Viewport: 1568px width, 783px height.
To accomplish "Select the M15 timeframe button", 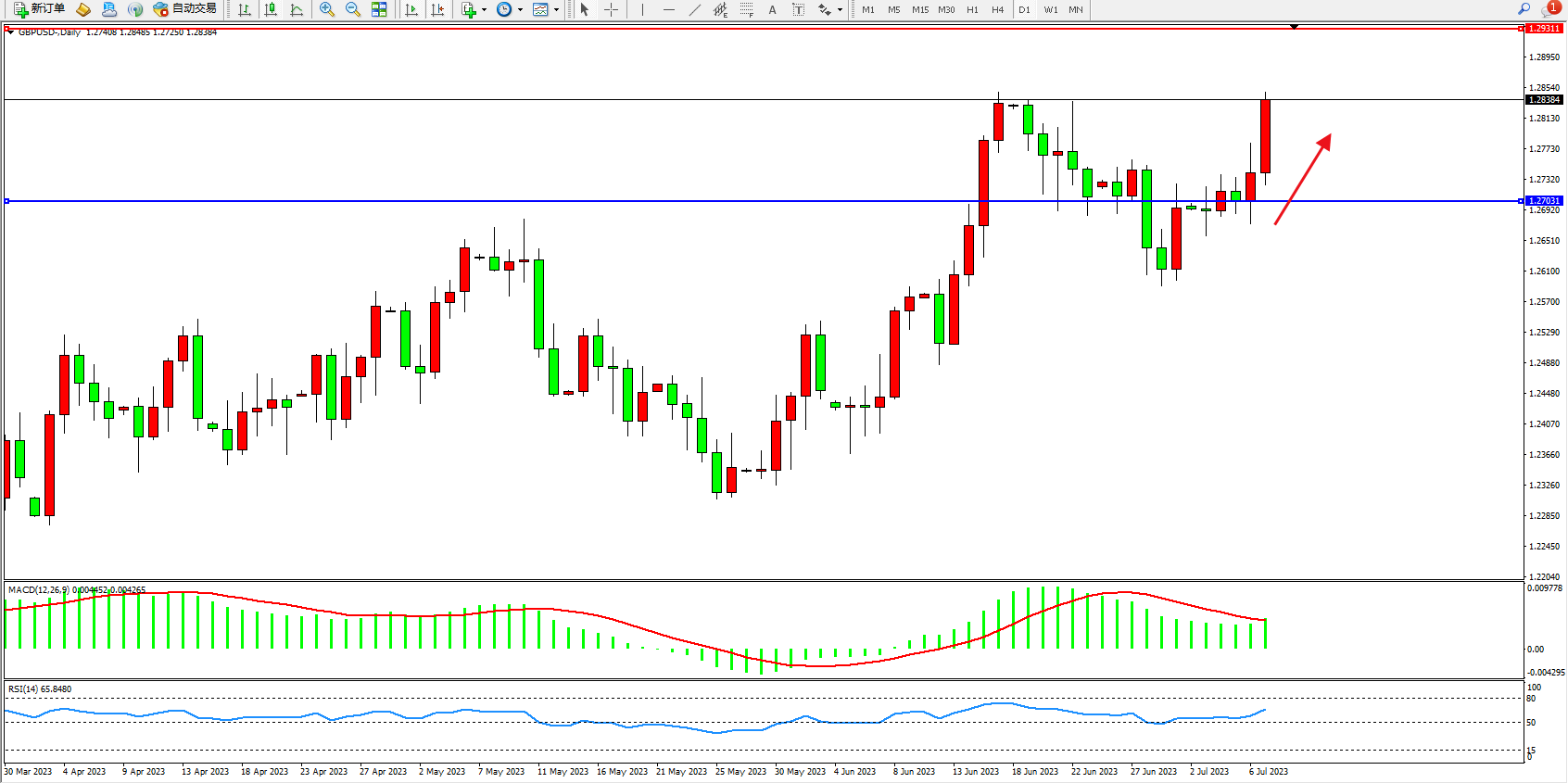I will pos(919,9).
